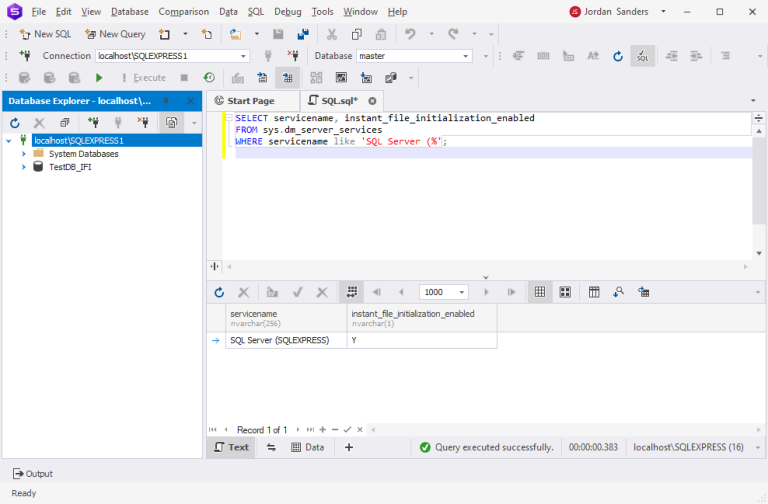Open the Comparison menu
Screen dimensions: 768x504
[x=184, y=12]
